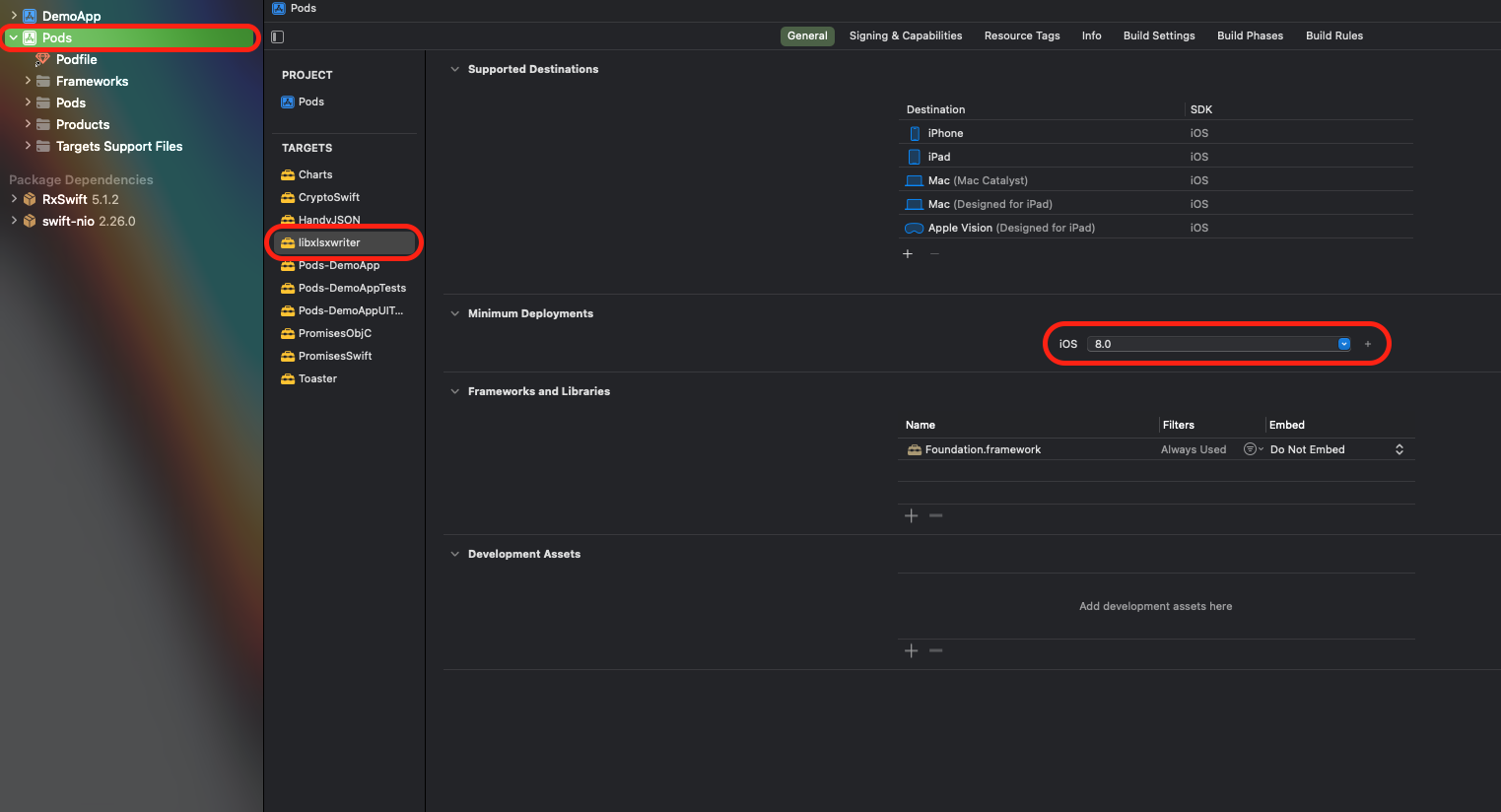Open the iOS deployment version dropdown
The width and height of the screenshot is (1501, 812).
pyautogui.click(x=1344, y=344)
